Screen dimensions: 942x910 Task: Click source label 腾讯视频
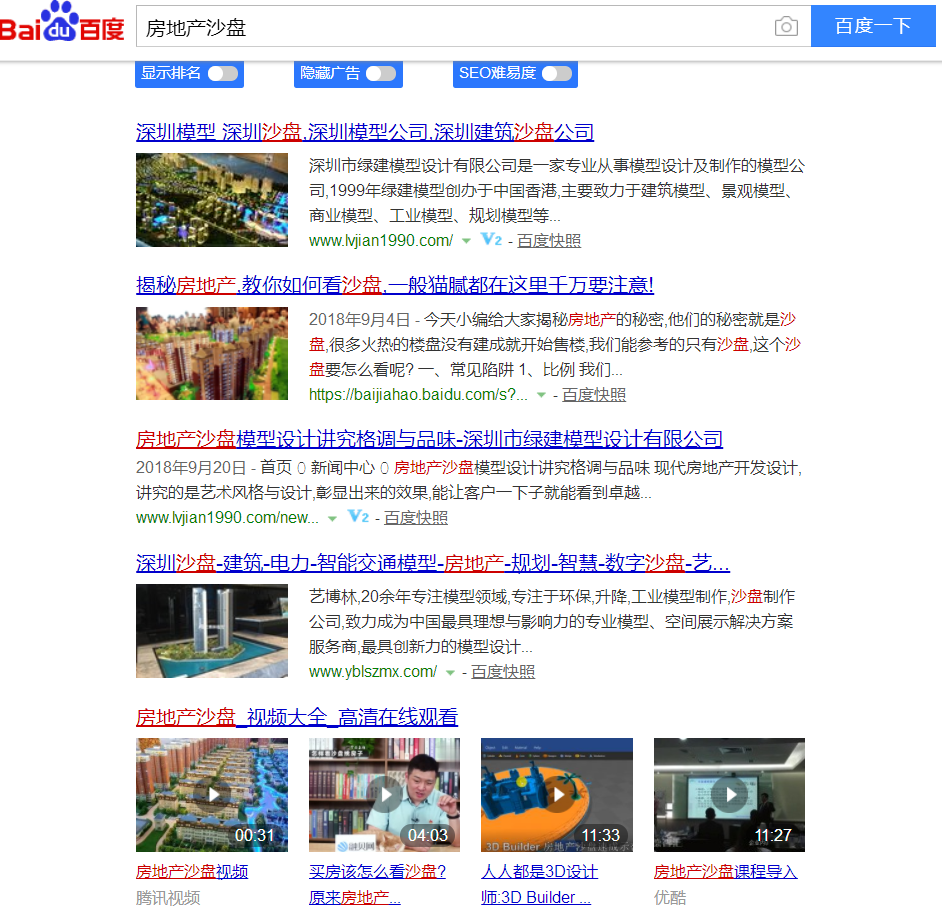point(168,898)
